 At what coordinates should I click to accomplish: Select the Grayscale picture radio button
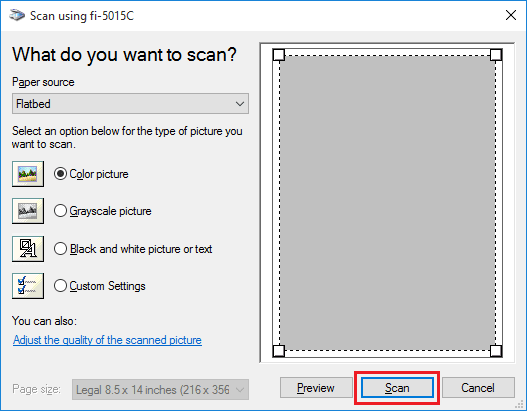pos(60,211)
